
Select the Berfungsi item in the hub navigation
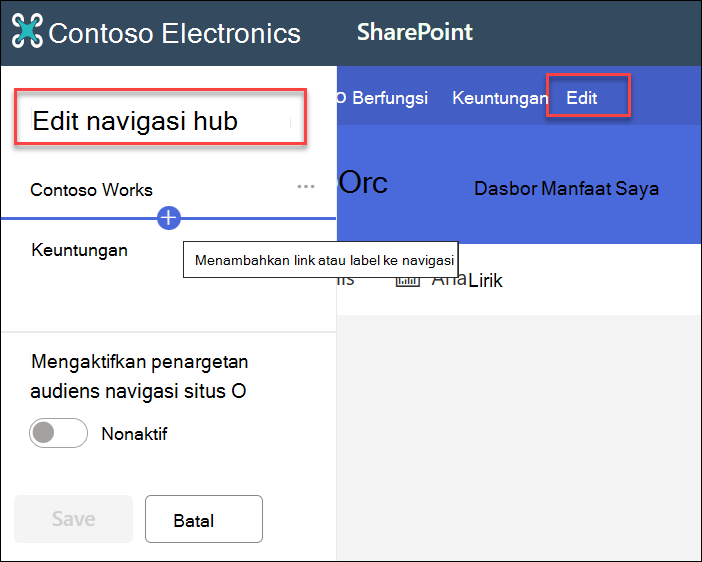(390, 98)
